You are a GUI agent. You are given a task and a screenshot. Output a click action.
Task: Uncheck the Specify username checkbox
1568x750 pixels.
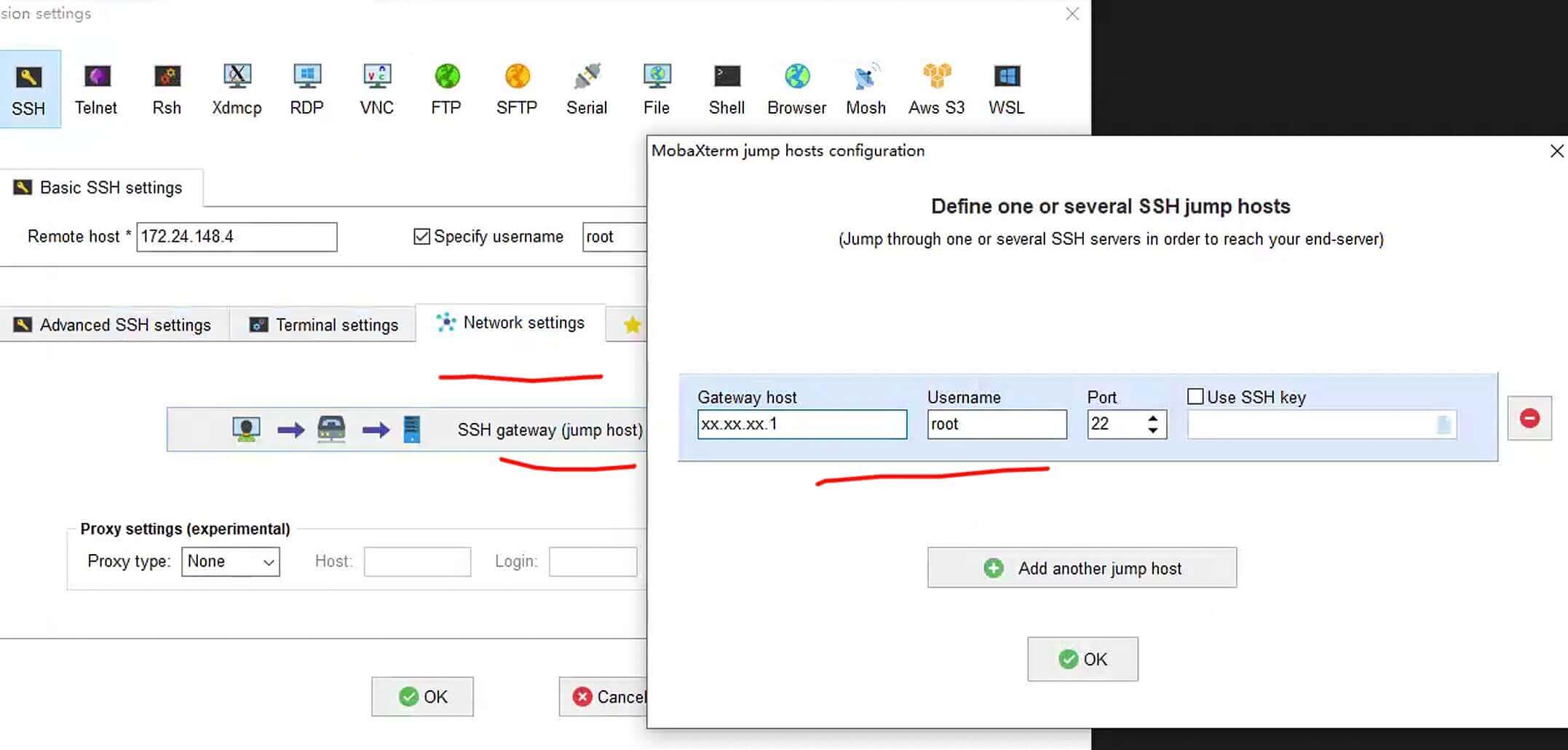click(421, 237)
